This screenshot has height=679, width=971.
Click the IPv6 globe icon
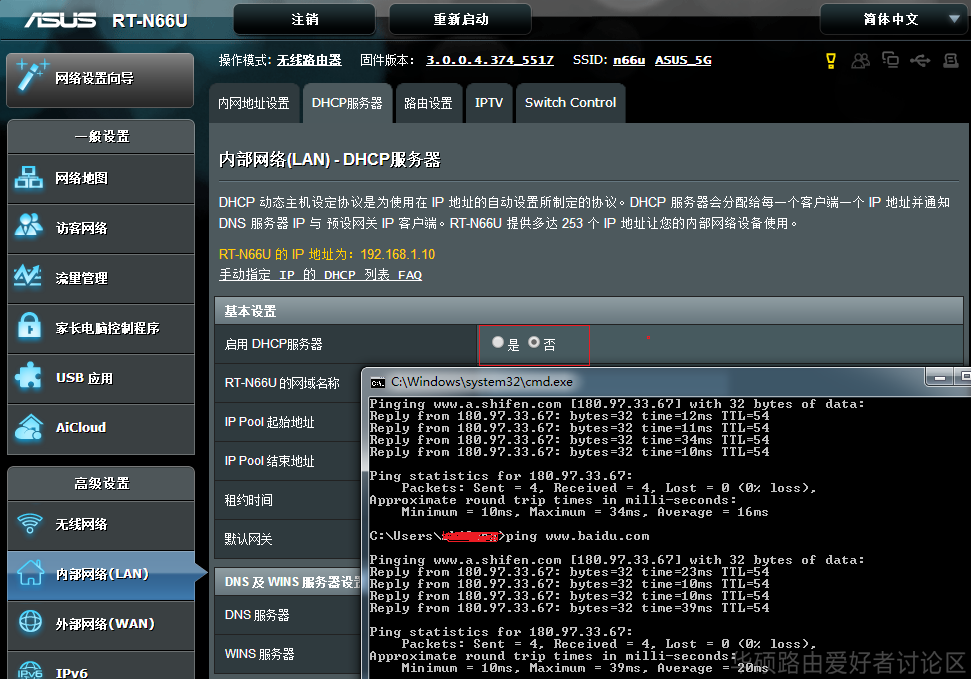click(x=30, y=670)
